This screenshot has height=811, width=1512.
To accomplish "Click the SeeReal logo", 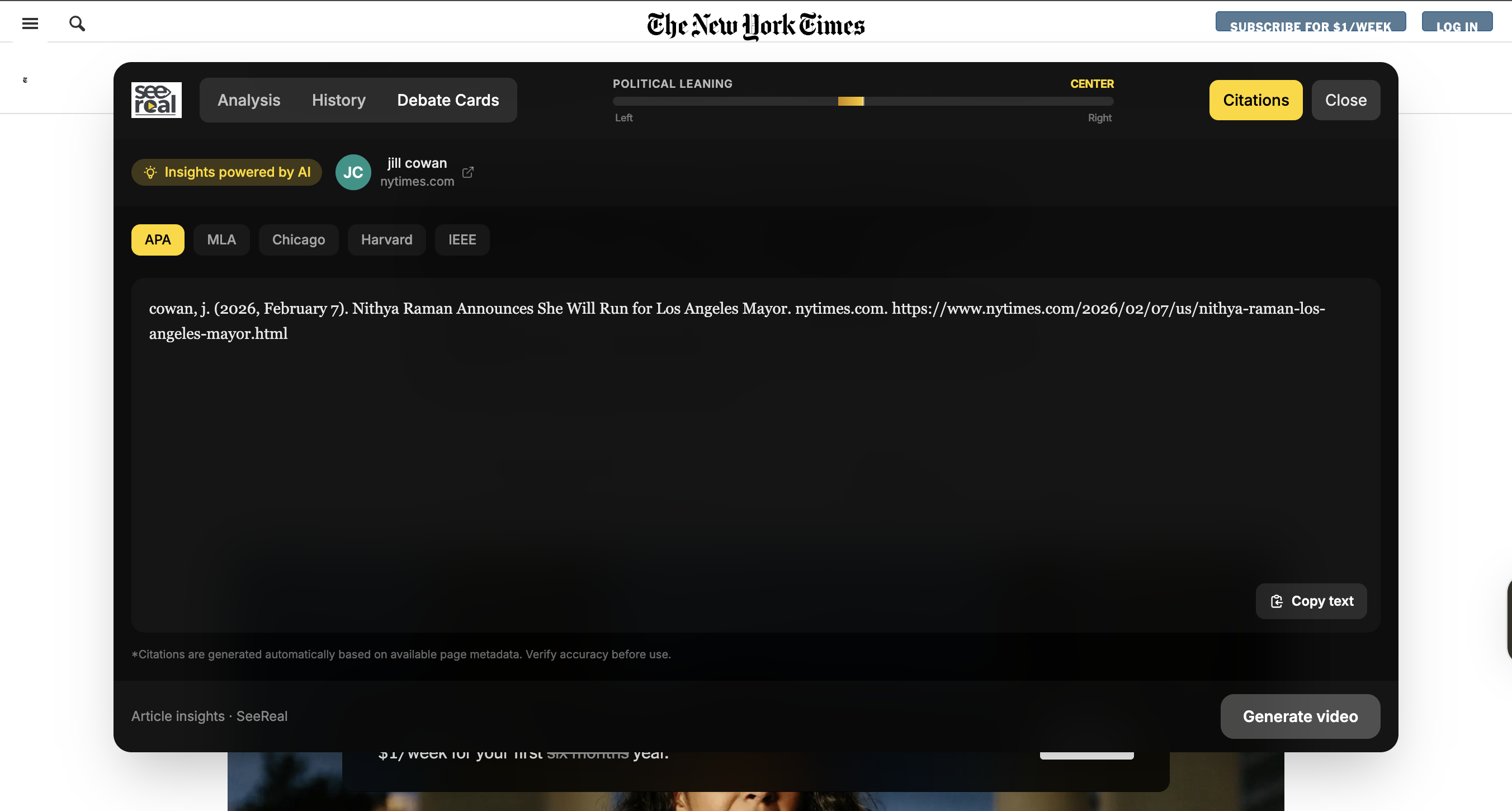I will [156, 100].
